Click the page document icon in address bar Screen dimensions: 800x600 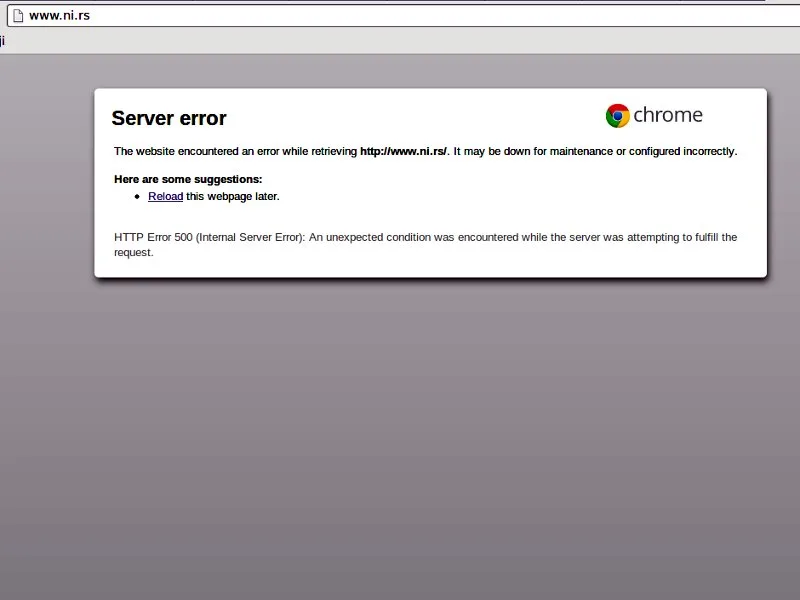(x=17, y=15)
